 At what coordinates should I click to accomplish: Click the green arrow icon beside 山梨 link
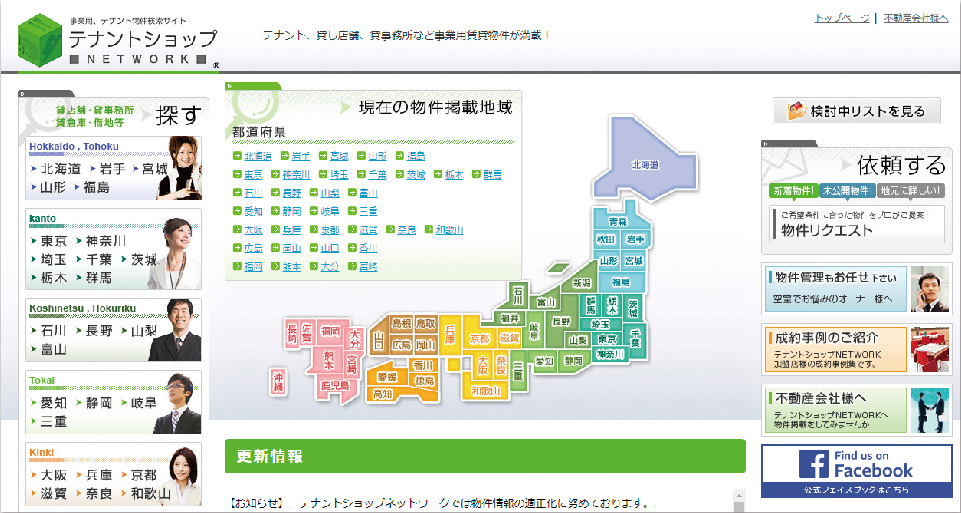[x=314, y=193]
